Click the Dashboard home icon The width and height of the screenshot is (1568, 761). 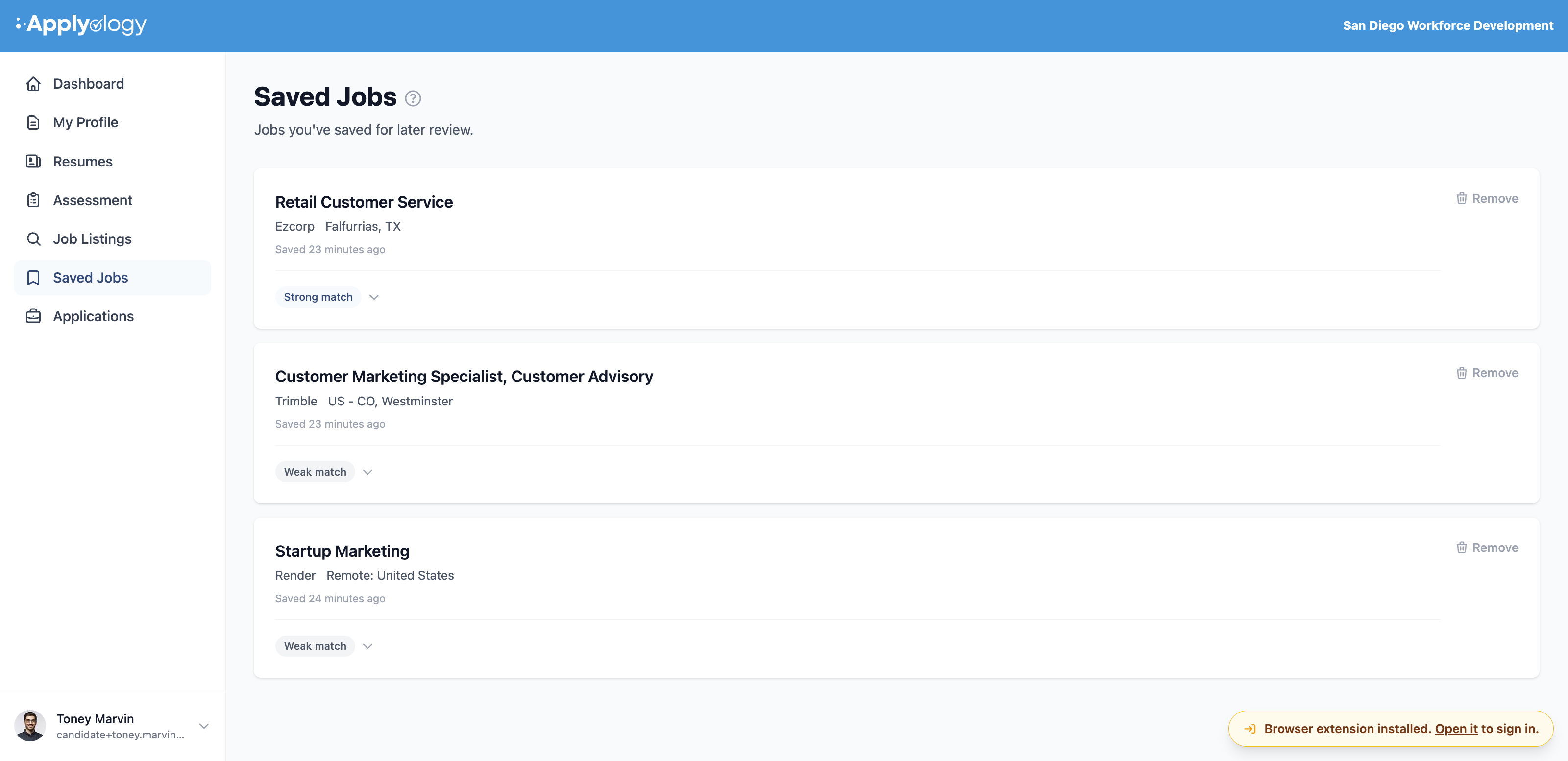[33, 83]
